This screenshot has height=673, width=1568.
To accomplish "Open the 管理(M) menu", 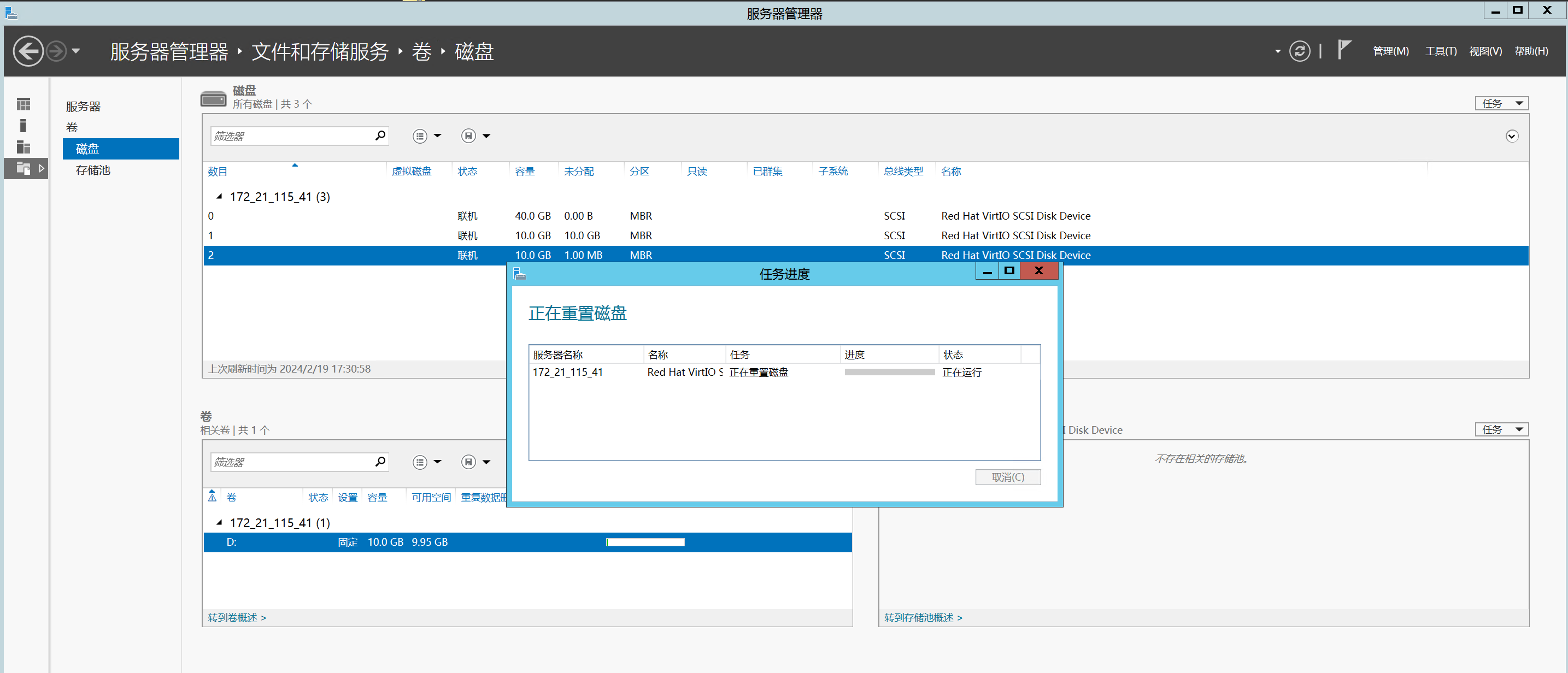I will [1390, 51].
